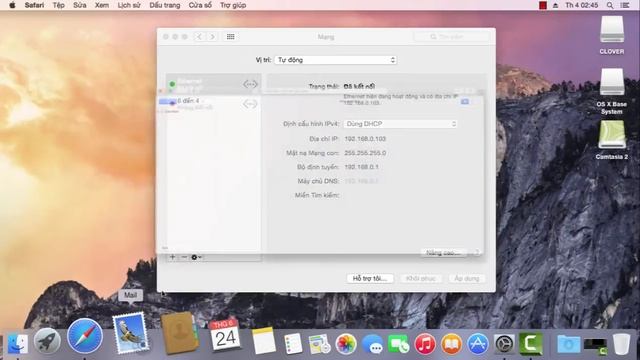
Task: Open the Lịch sử menu
Action: 129,5
